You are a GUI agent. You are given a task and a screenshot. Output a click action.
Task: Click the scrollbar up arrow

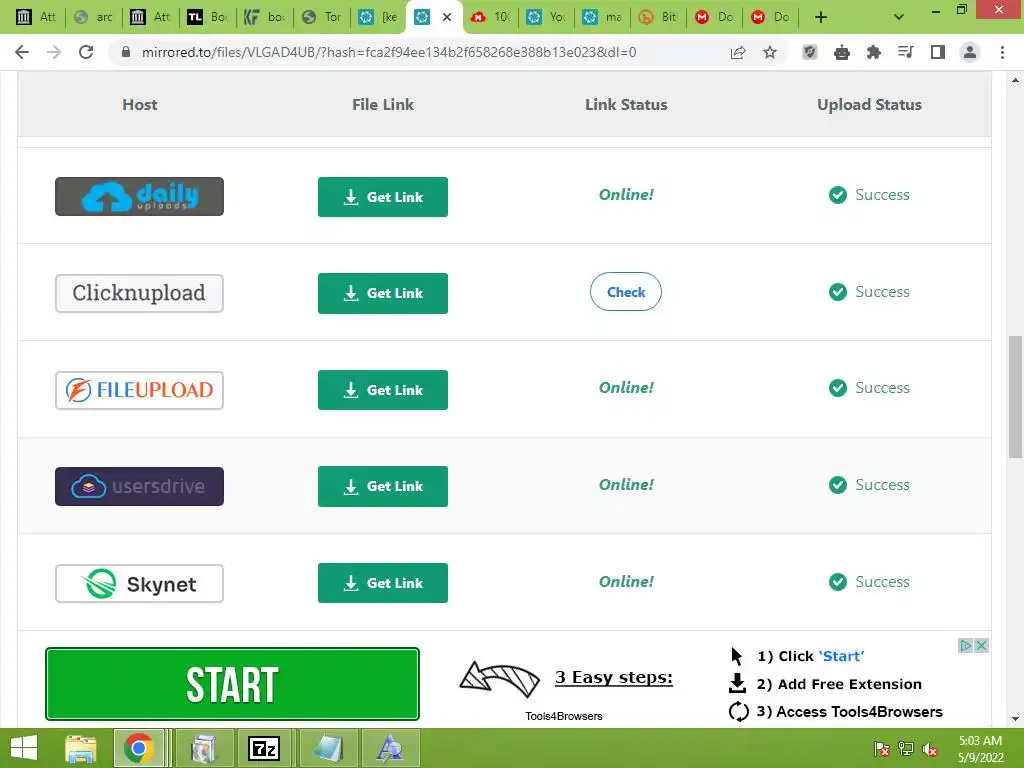click(x=1016, y=80)
